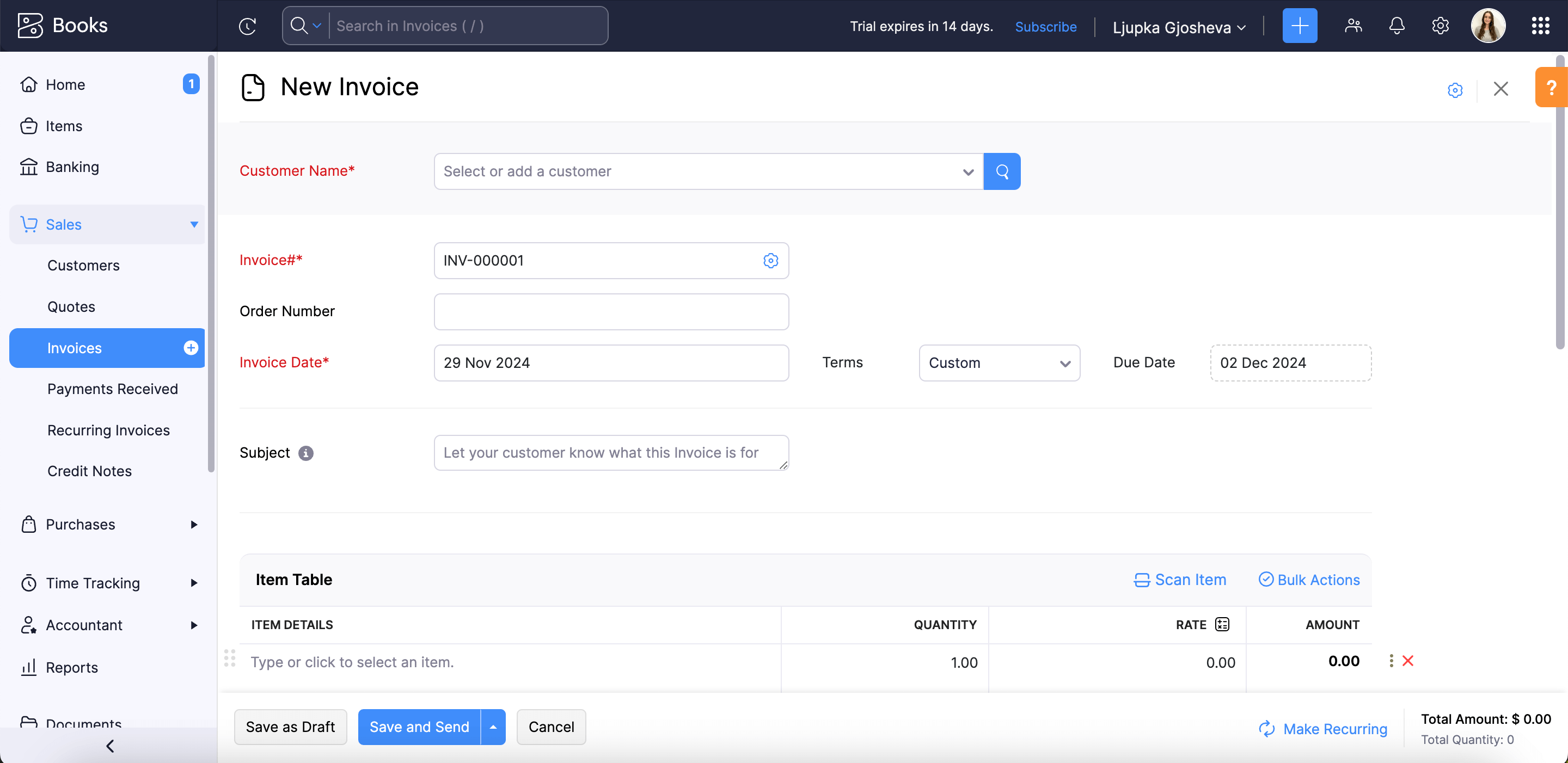Click Scan Item

coord(1180,580)
